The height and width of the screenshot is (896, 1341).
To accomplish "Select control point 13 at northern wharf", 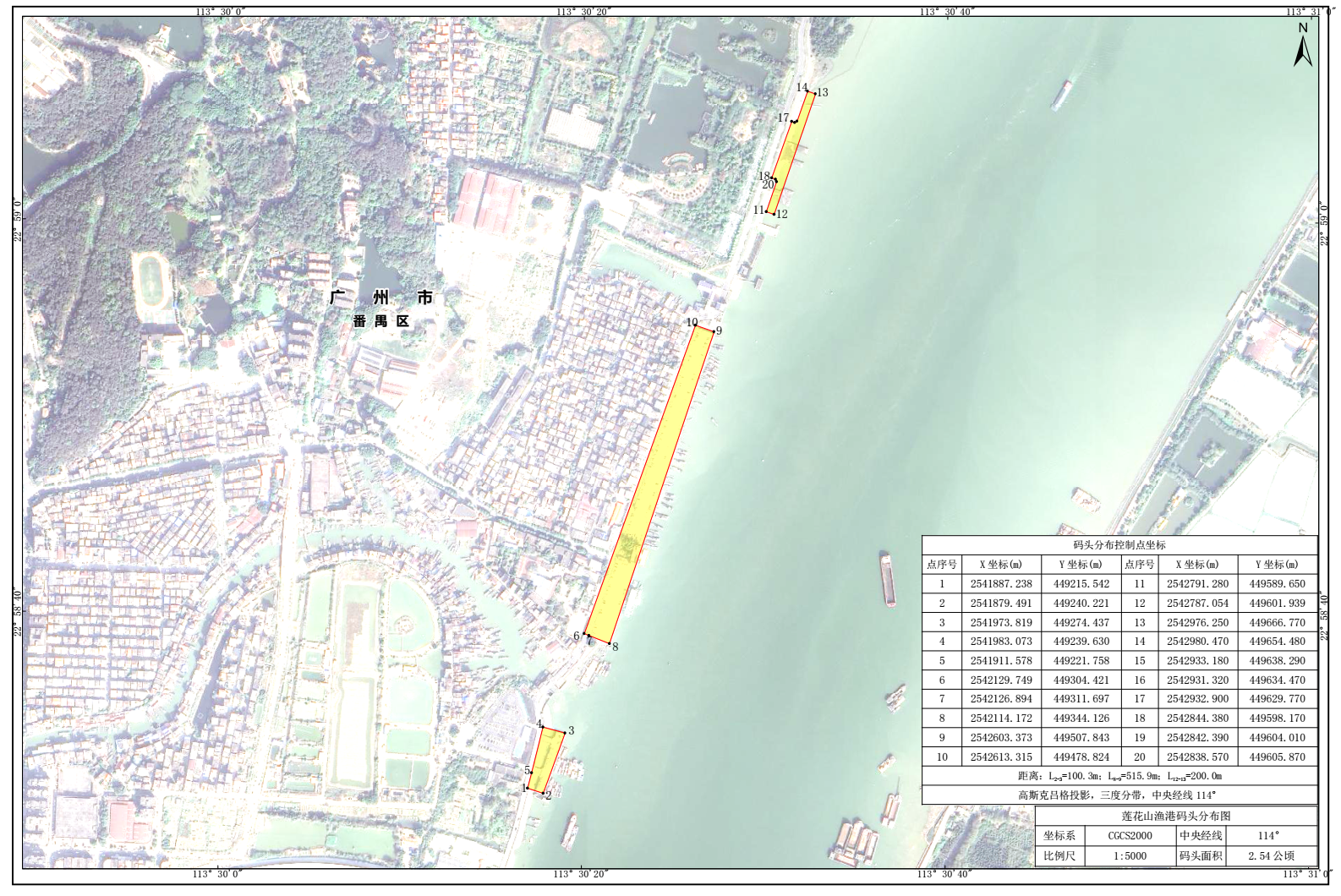I will pos(815,93).
